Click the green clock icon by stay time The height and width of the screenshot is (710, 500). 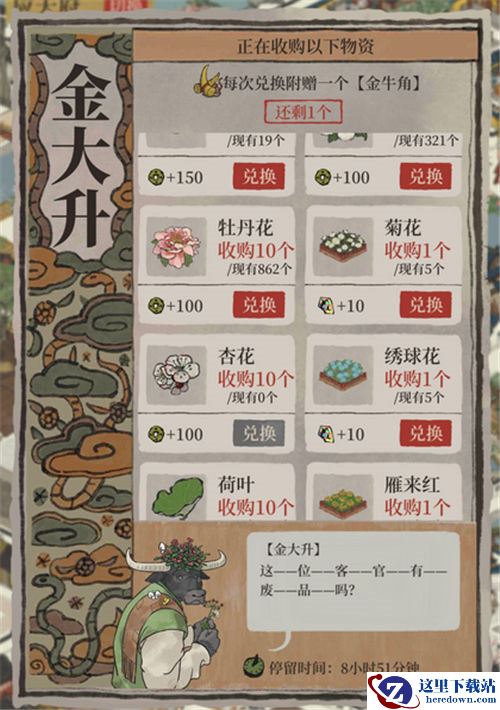[x=254, y=665]
